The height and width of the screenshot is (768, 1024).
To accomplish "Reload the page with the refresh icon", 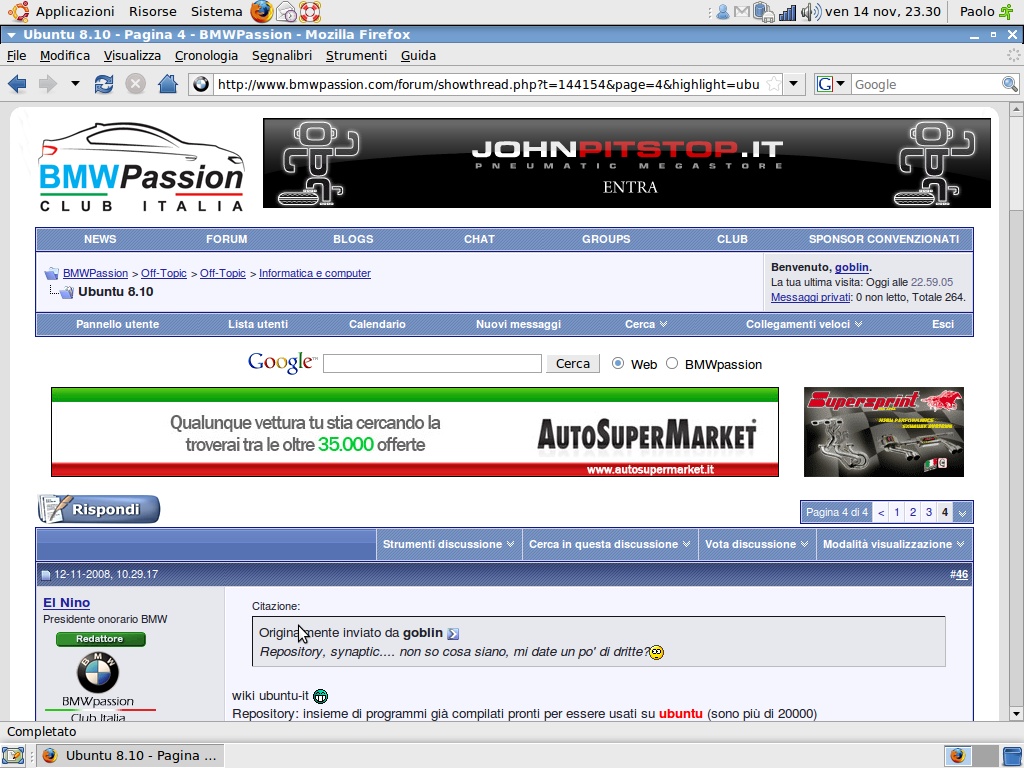I will click(104, 84).
